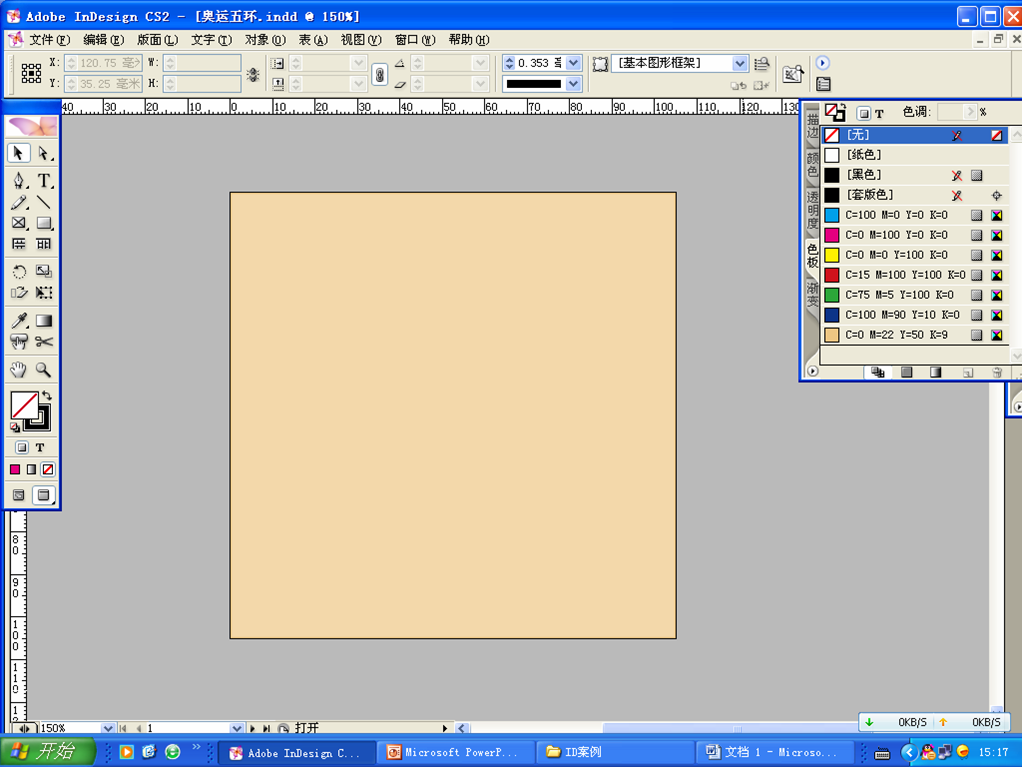Switch to Preview mode in toolbox
This screenshot has width=1022, height=767.
point(44,495)
